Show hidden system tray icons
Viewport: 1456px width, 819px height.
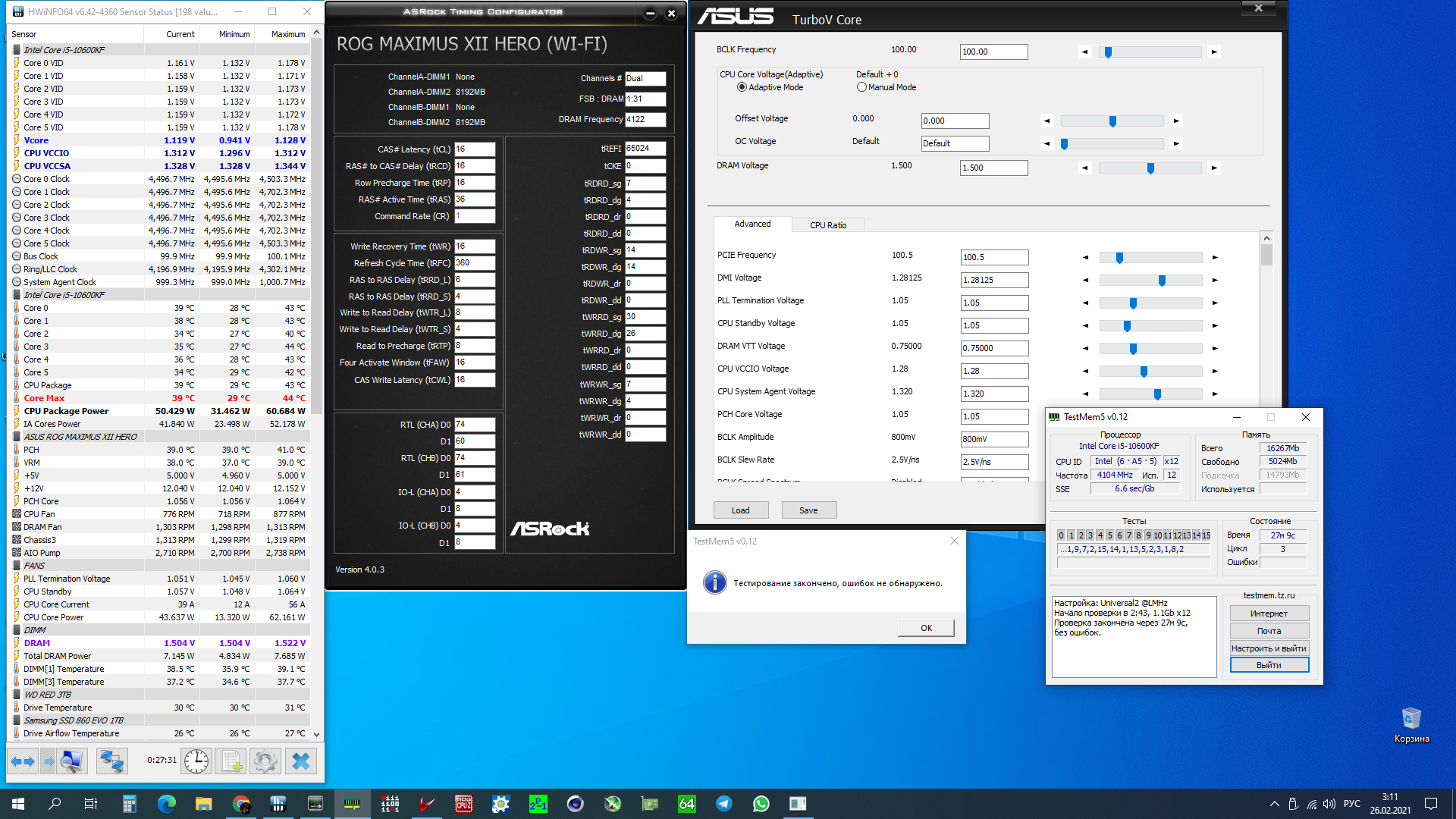click(1274, 804)
